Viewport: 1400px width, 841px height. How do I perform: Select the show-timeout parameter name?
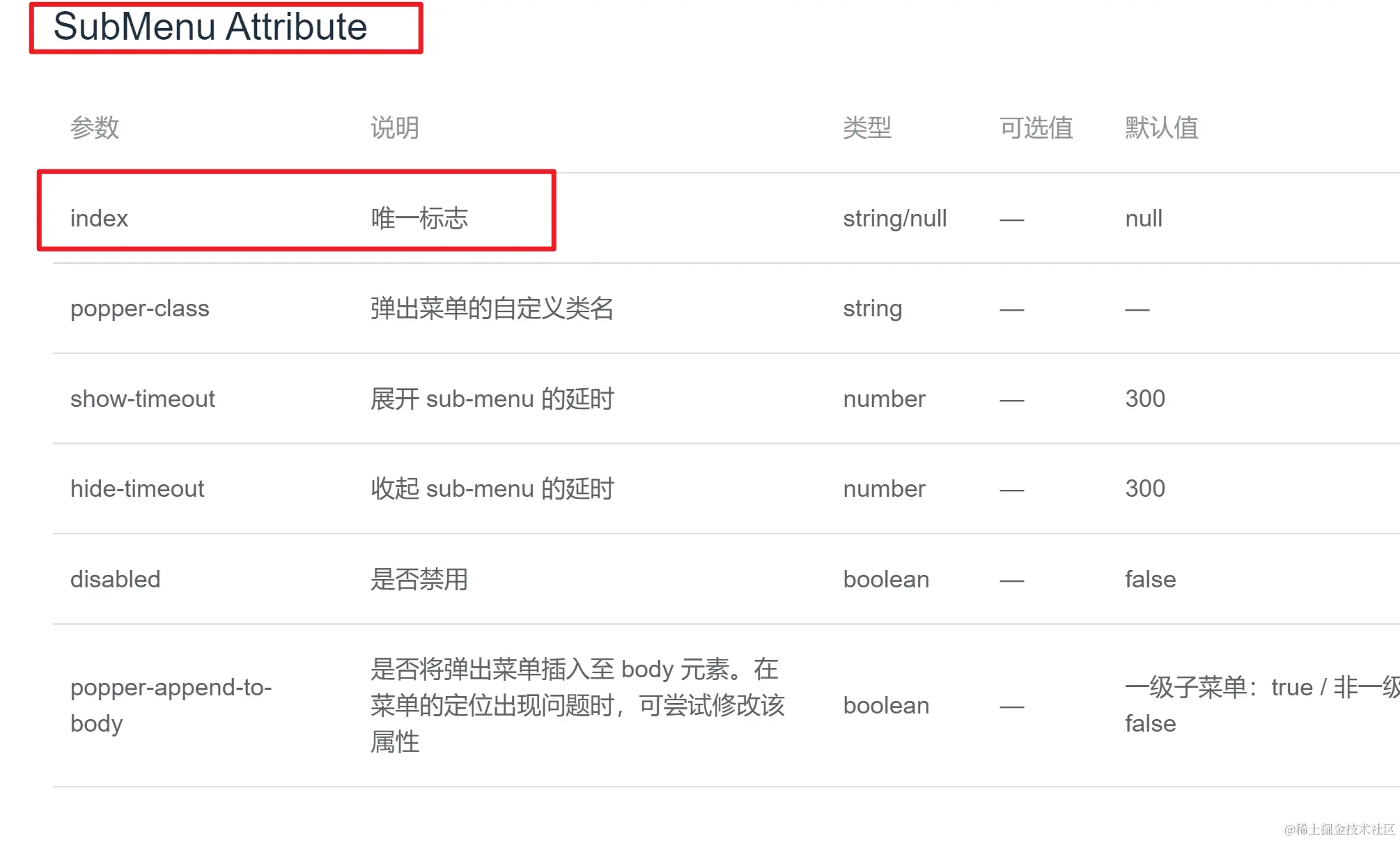142,399
